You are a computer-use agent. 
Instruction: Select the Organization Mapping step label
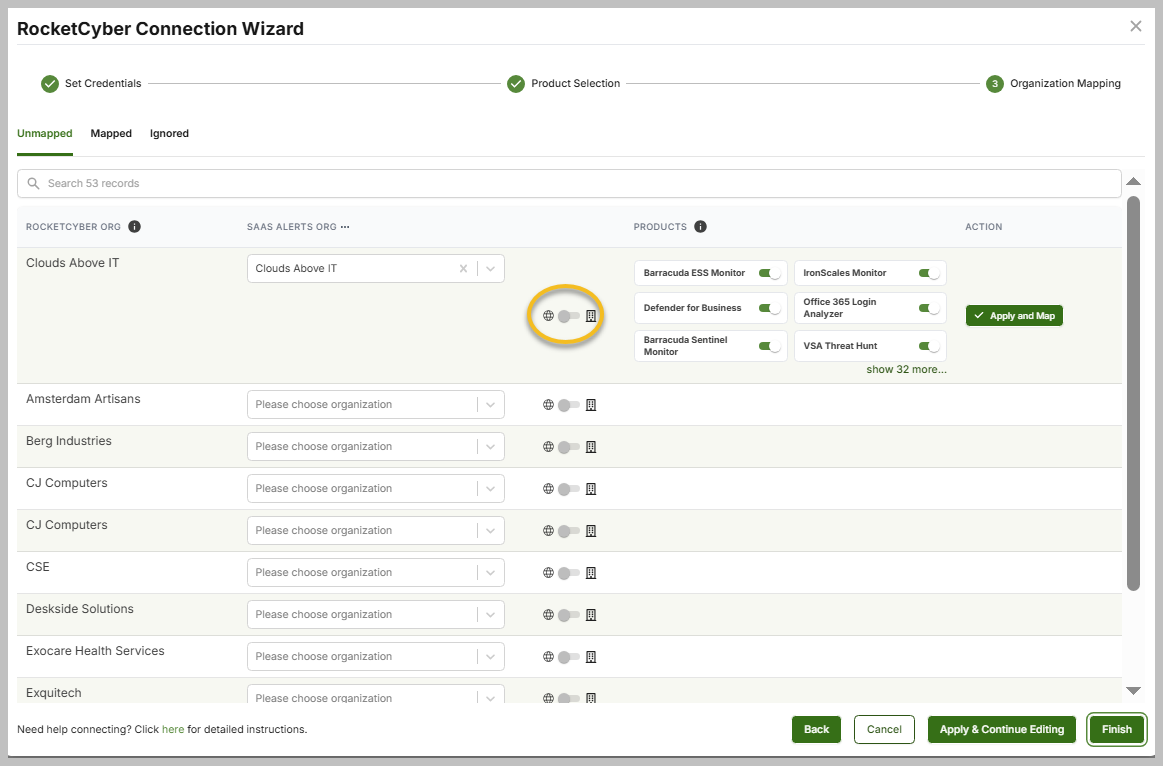[1065, 84]
